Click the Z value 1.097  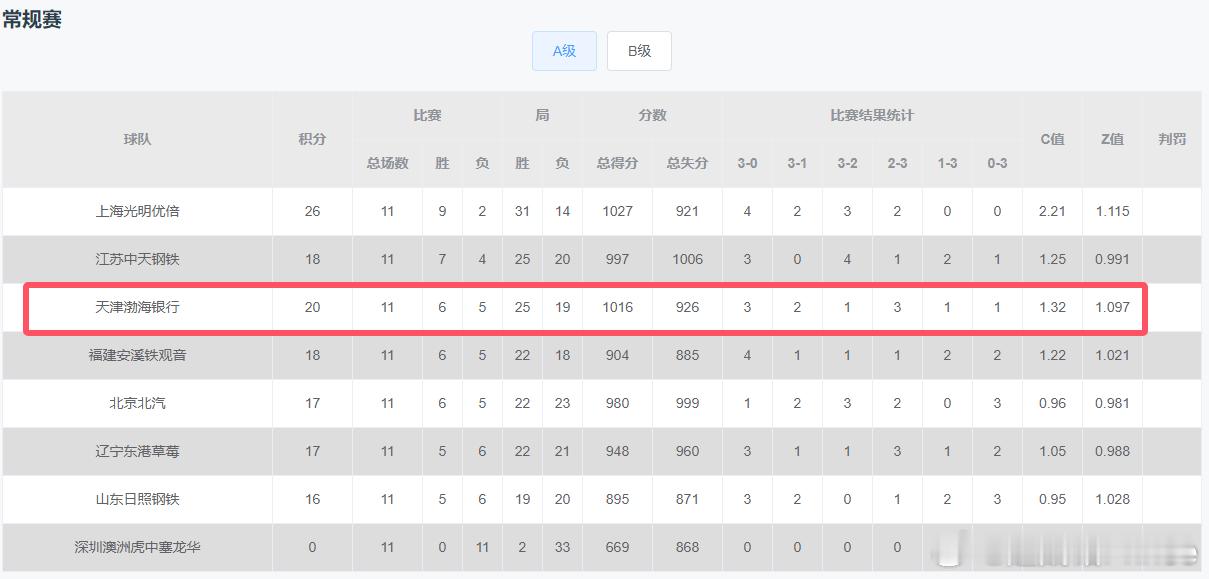(1112, 307)
